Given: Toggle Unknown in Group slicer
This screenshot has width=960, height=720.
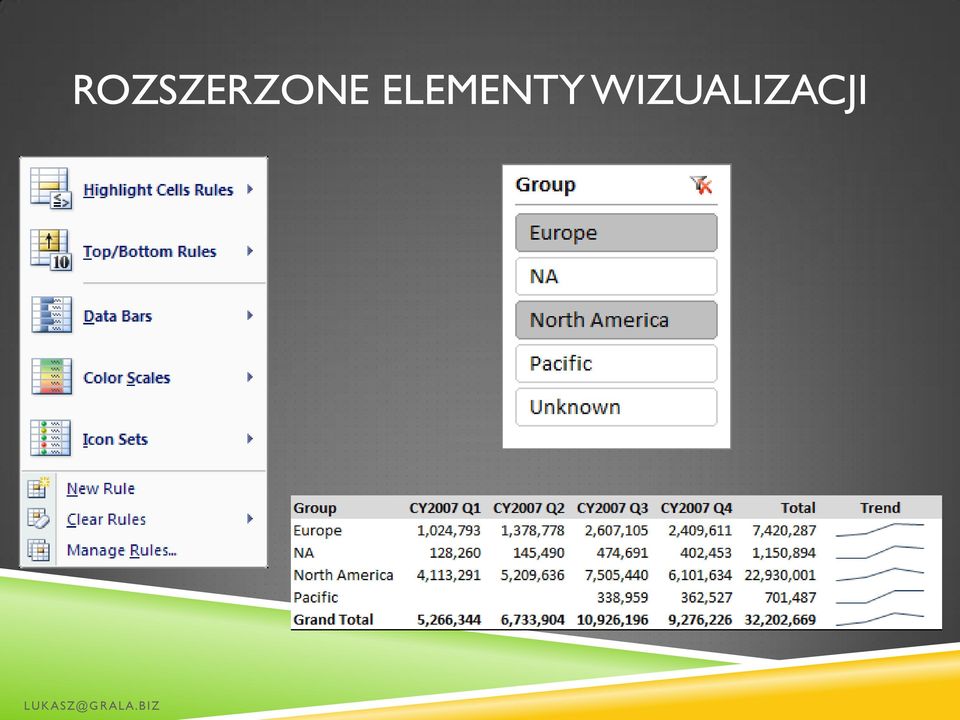Looking at the screenshot, I should point(616,407).
